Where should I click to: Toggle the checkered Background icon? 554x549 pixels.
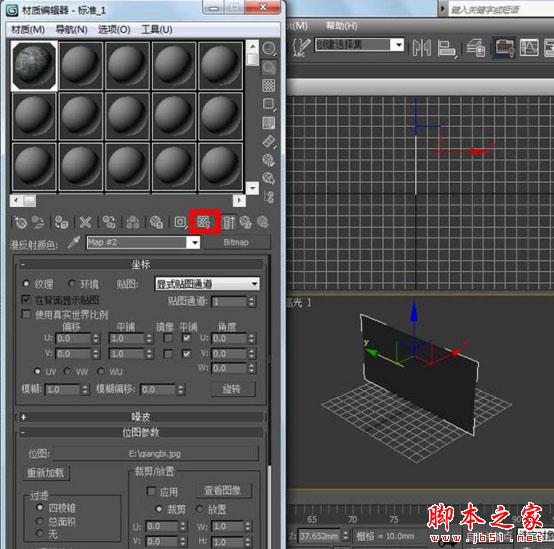click(x=269, y=85)
